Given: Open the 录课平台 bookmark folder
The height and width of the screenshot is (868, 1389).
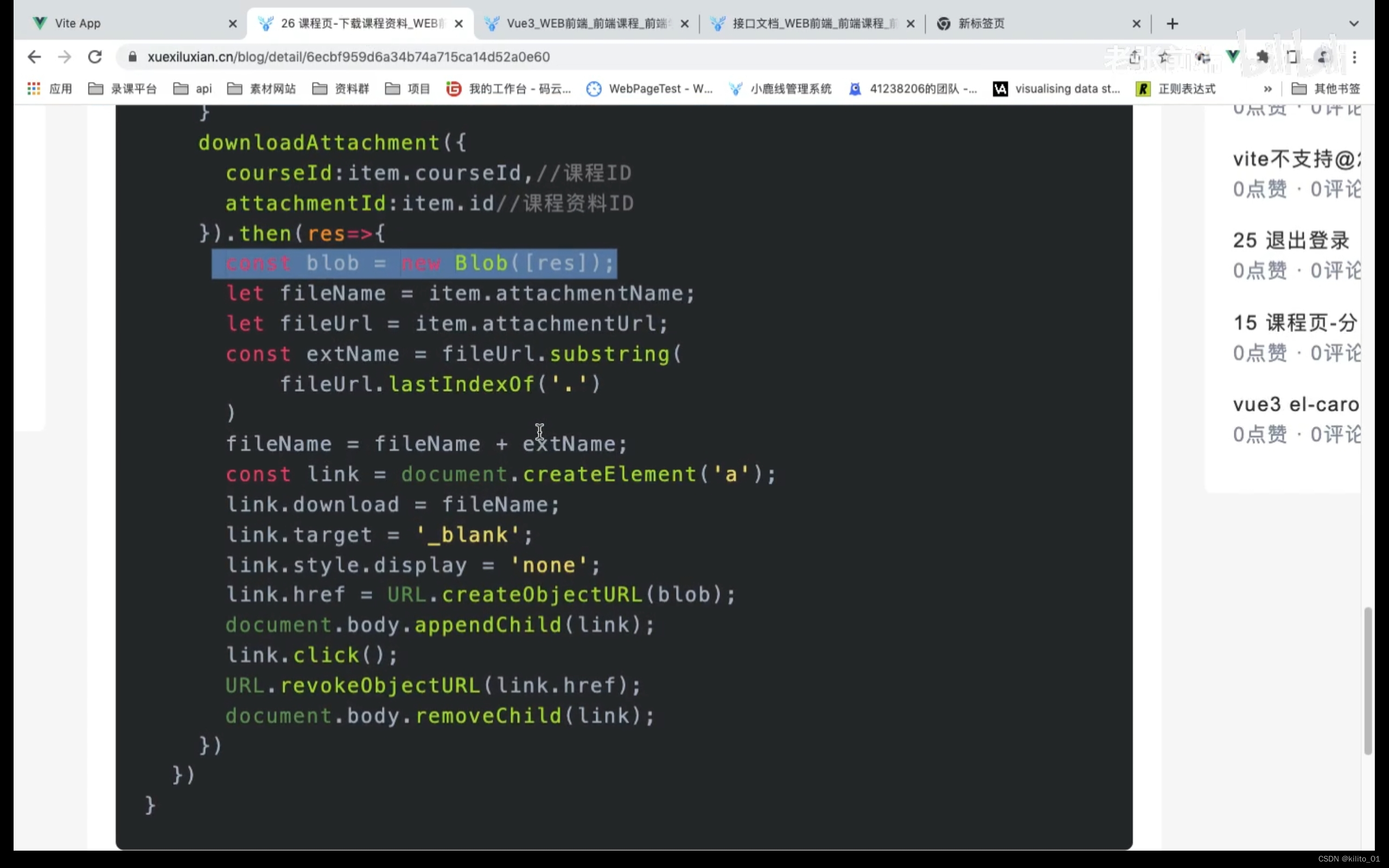Looking at the screenshot, I should coord(122,88).
